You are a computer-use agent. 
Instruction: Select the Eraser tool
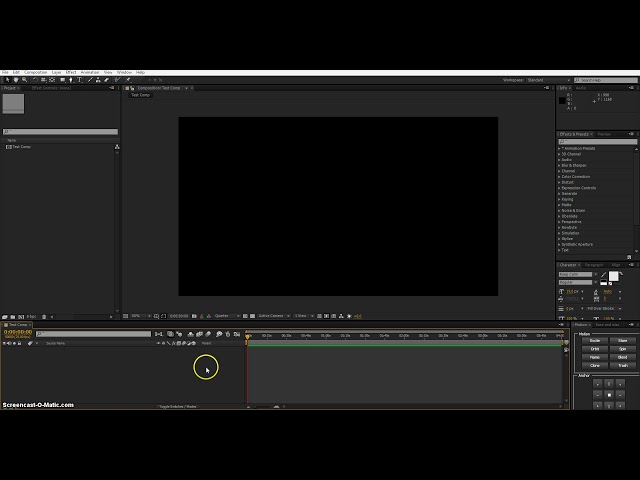tap(107, 80)
